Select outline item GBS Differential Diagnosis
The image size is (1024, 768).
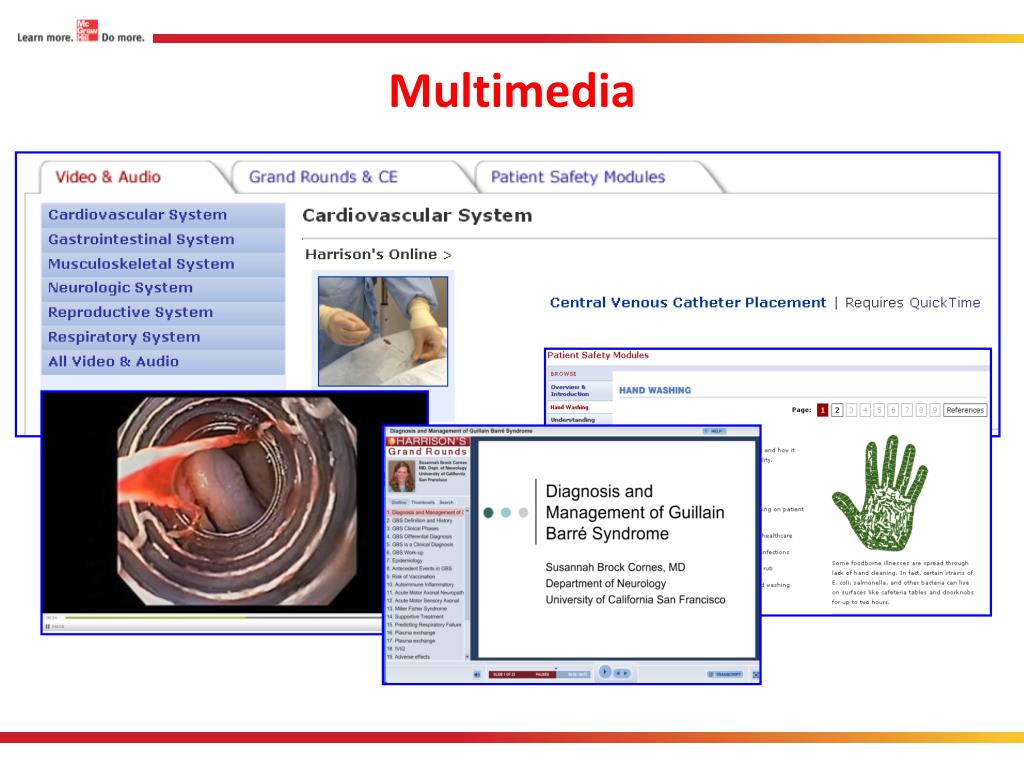point(419,536)
